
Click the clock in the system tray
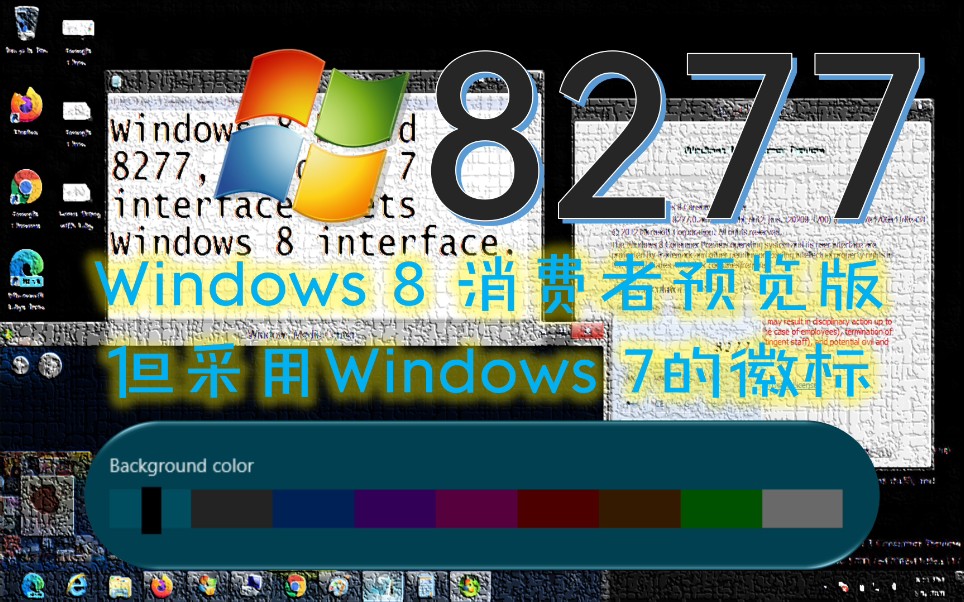(928, 585)
